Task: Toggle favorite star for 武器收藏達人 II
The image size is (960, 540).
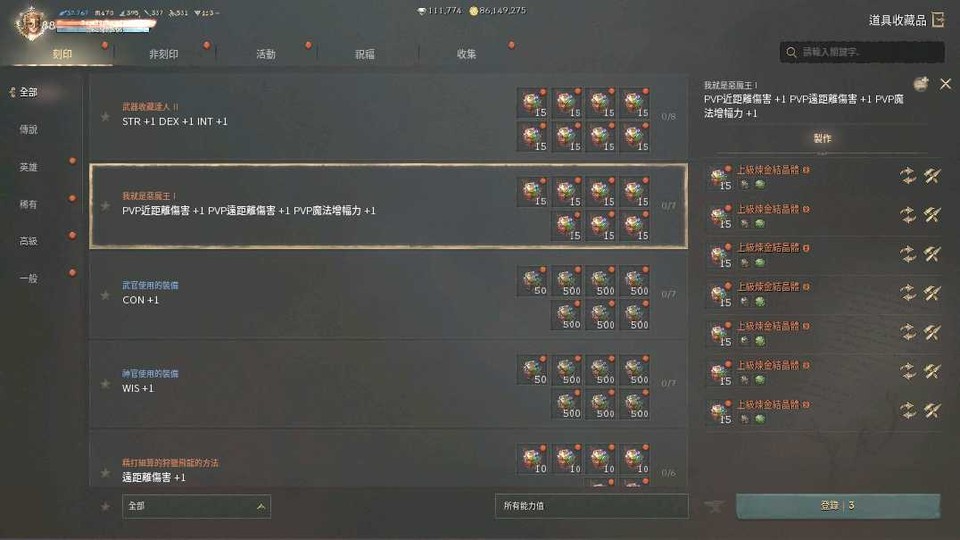Action: coord(105,116)
